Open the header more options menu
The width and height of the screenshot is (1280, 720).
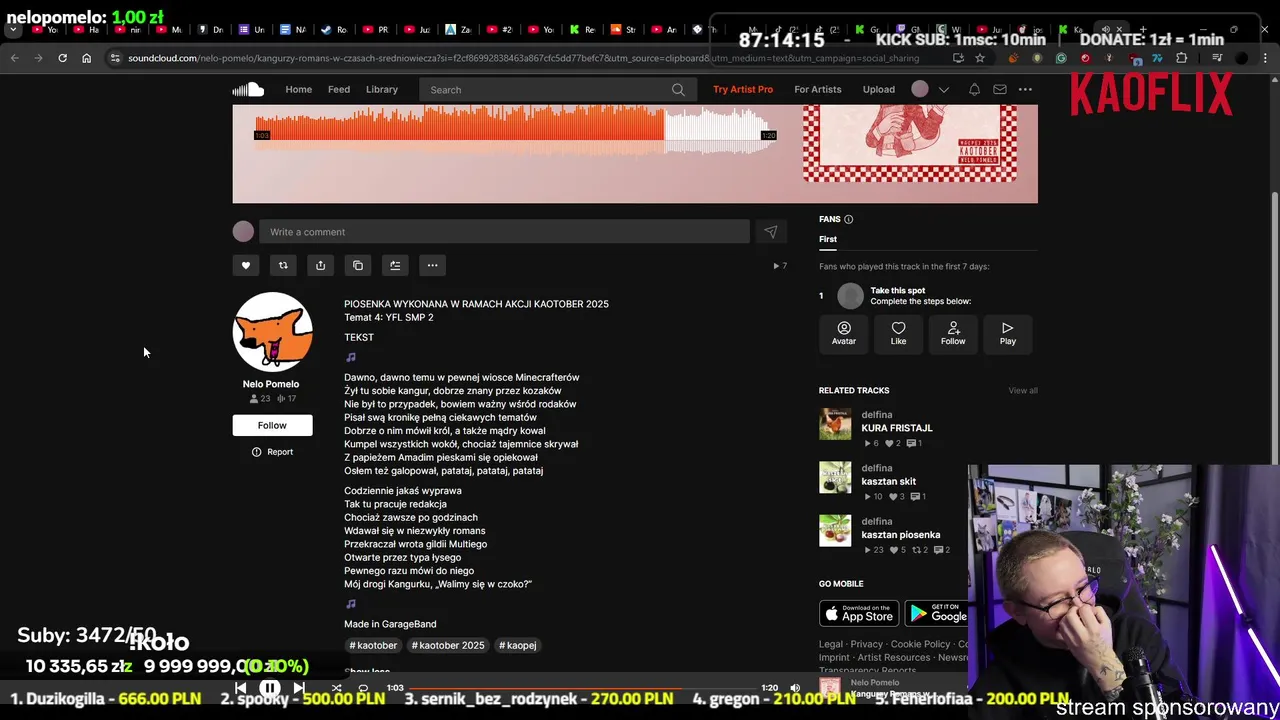click(x=1025, y=90)
